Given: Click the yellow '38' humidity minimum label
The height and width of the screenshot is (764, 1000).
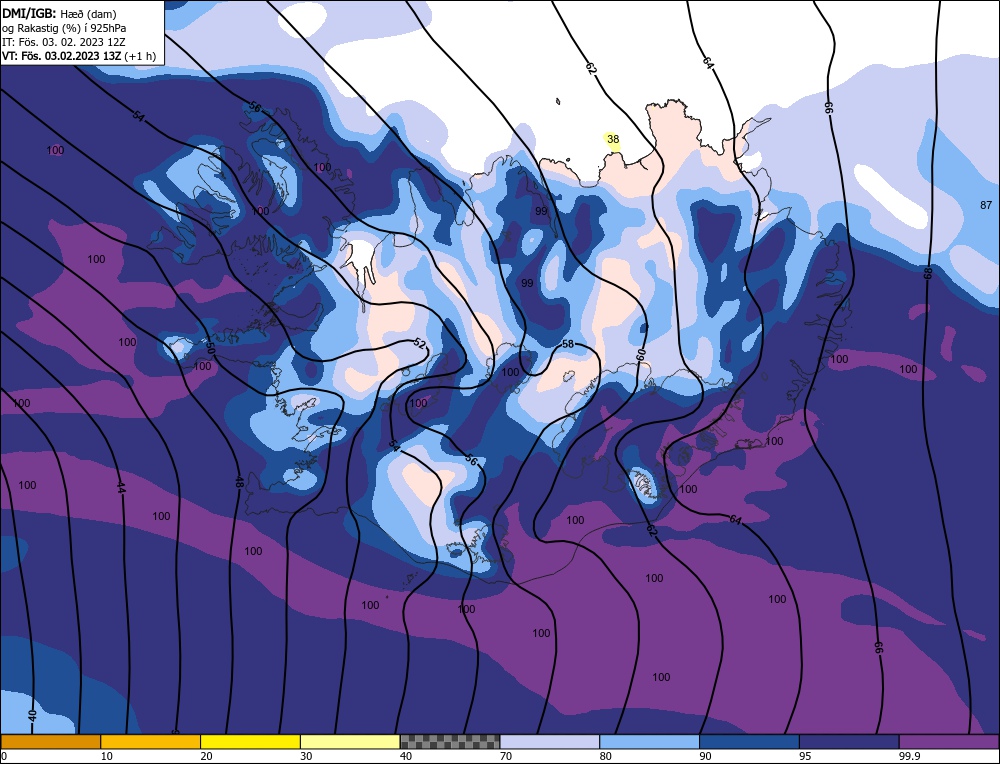Looking at the screenshot, I should [x=613, y=139].
